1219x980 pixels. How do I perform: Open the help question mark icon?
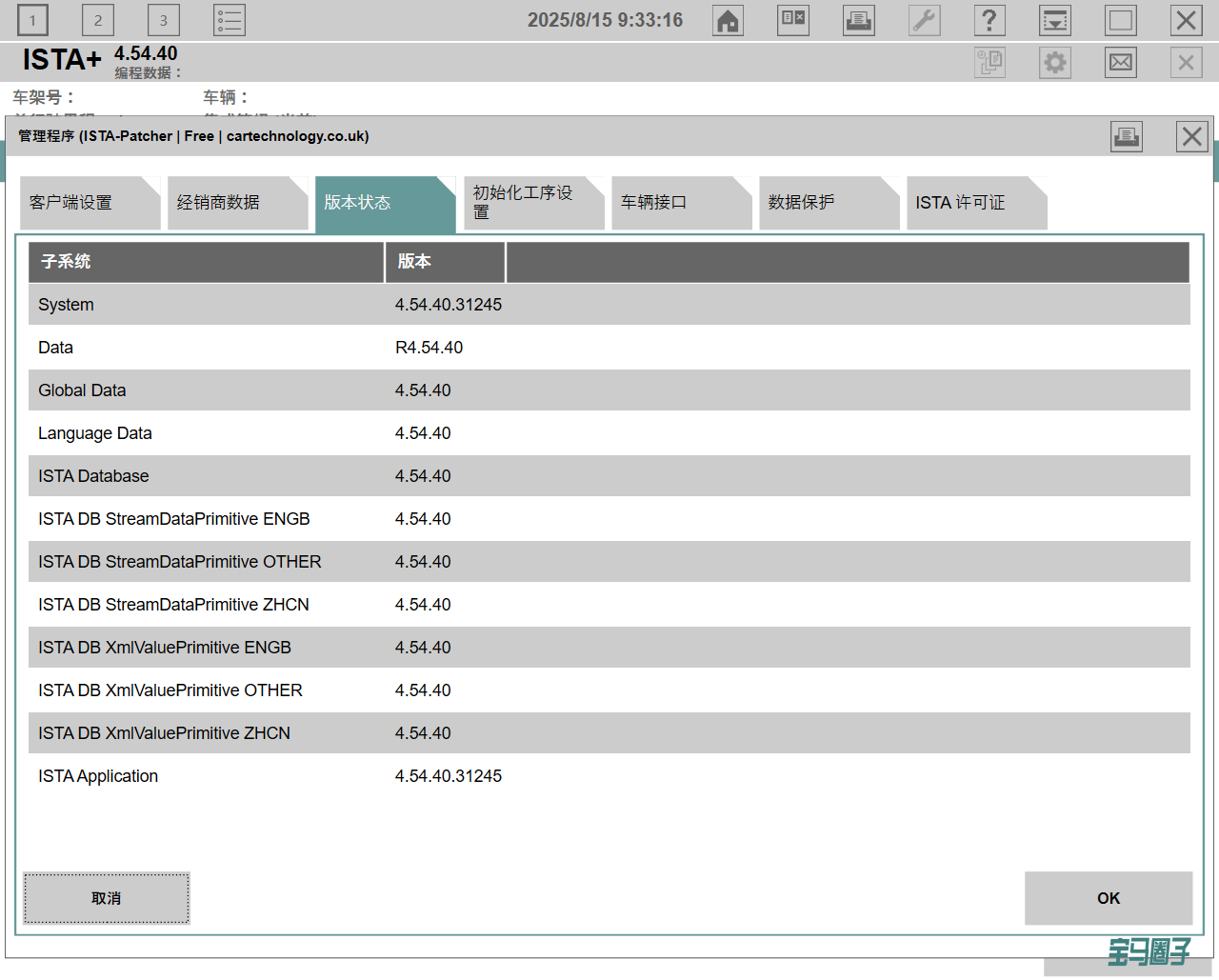point(989,21)
